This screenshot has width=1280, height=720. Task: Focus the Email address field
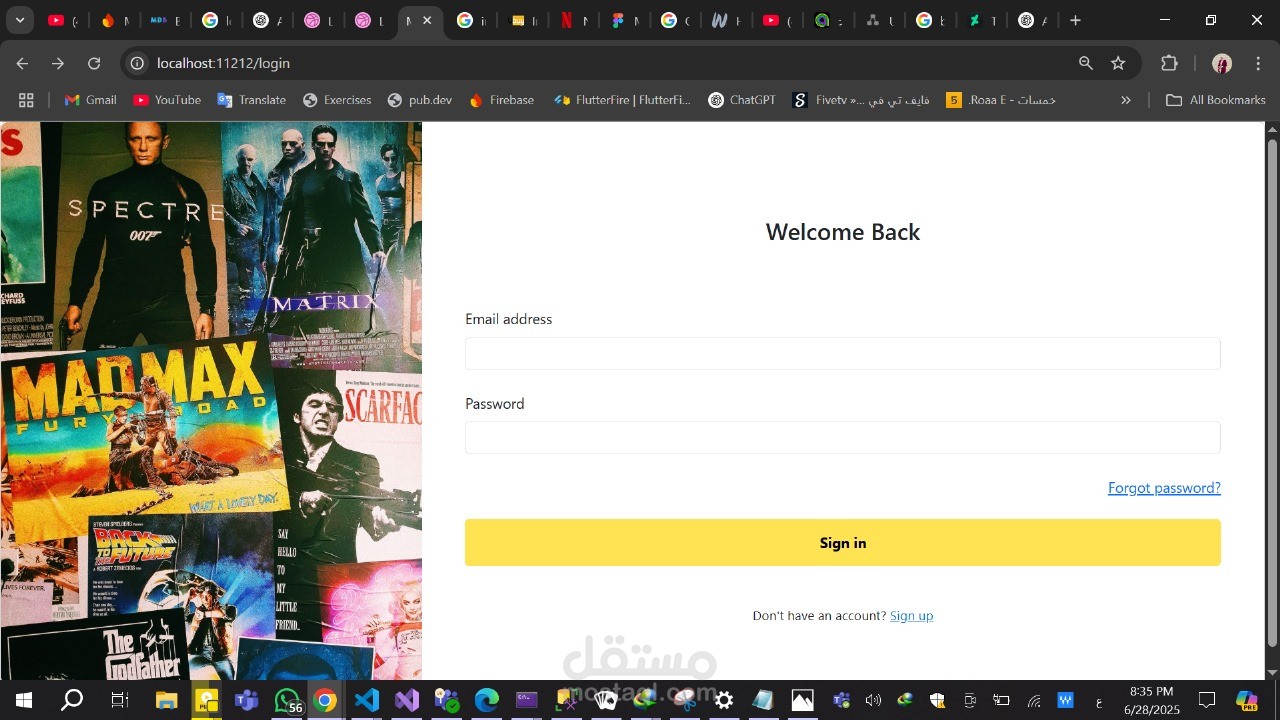[842, 353]
